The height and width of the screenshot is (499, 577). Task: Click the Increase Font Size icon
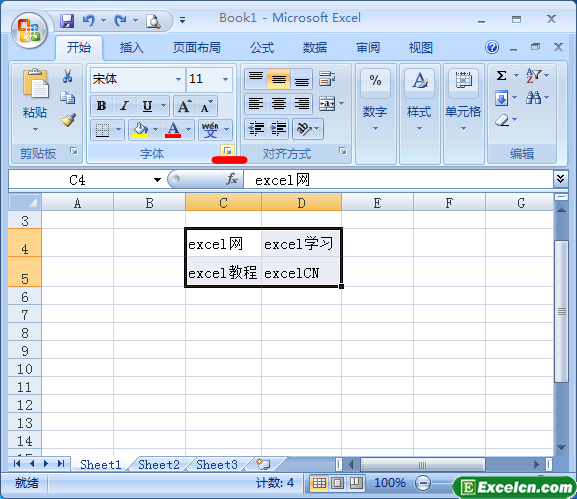(x=184, y=106)
